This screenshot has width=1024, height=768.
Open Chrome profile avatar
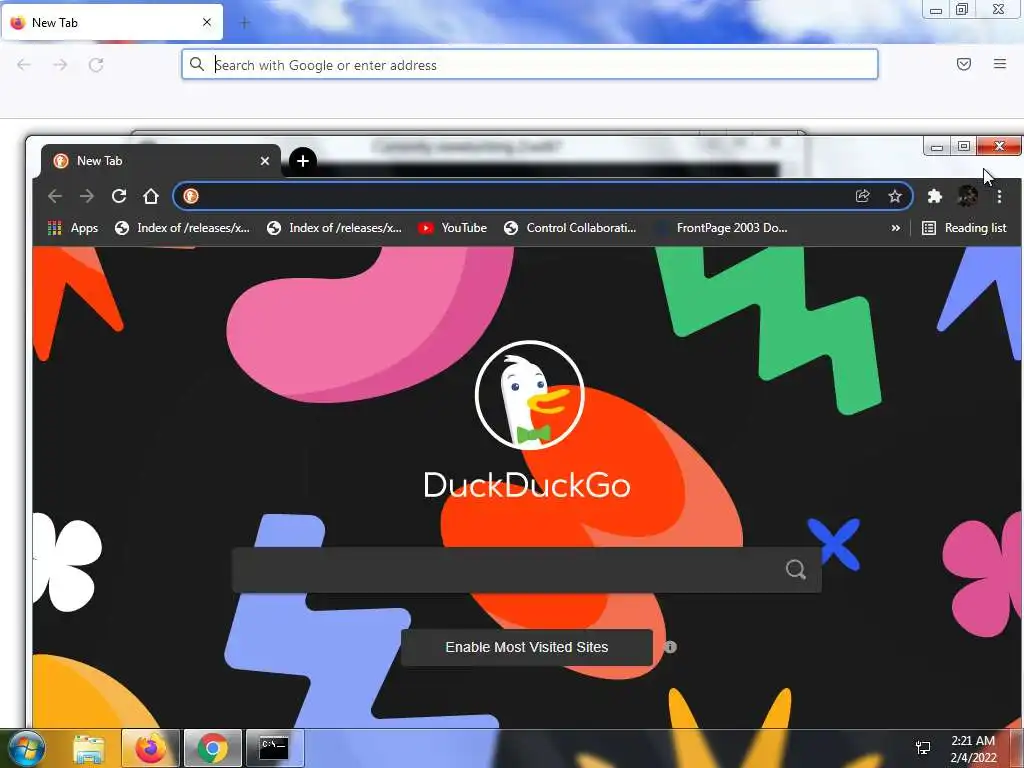click(967, 196)
